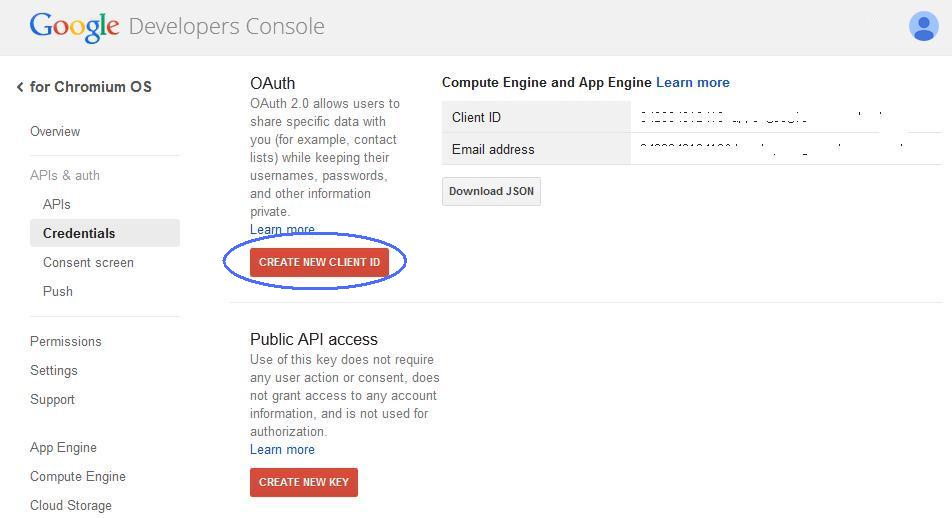Follow the OAuth Learn more link
This screenshot has height=518, width=952.
pyautogui.click(x=282, y=230)
